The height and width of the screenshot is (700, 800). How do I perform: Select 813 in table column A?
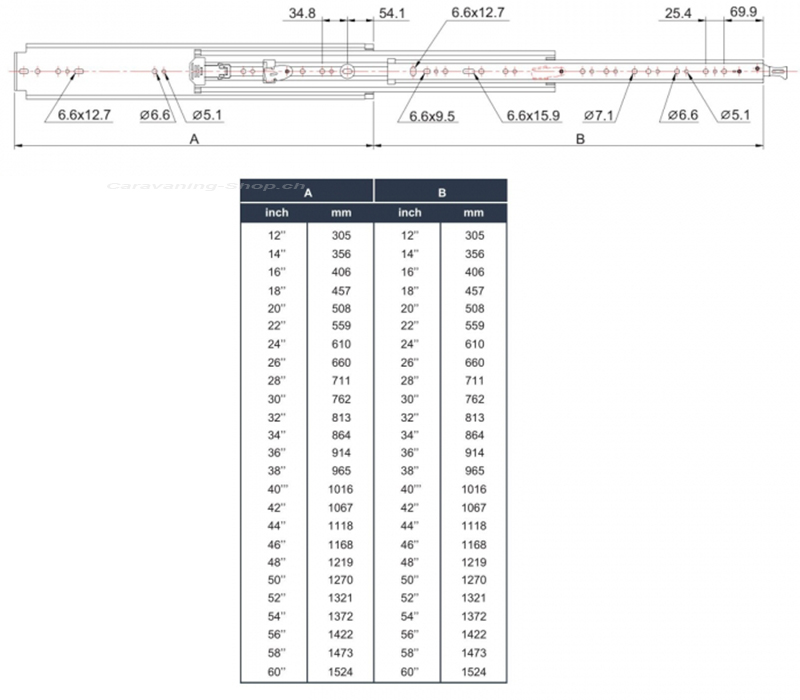pyautogui.click(x=341, y=417)
